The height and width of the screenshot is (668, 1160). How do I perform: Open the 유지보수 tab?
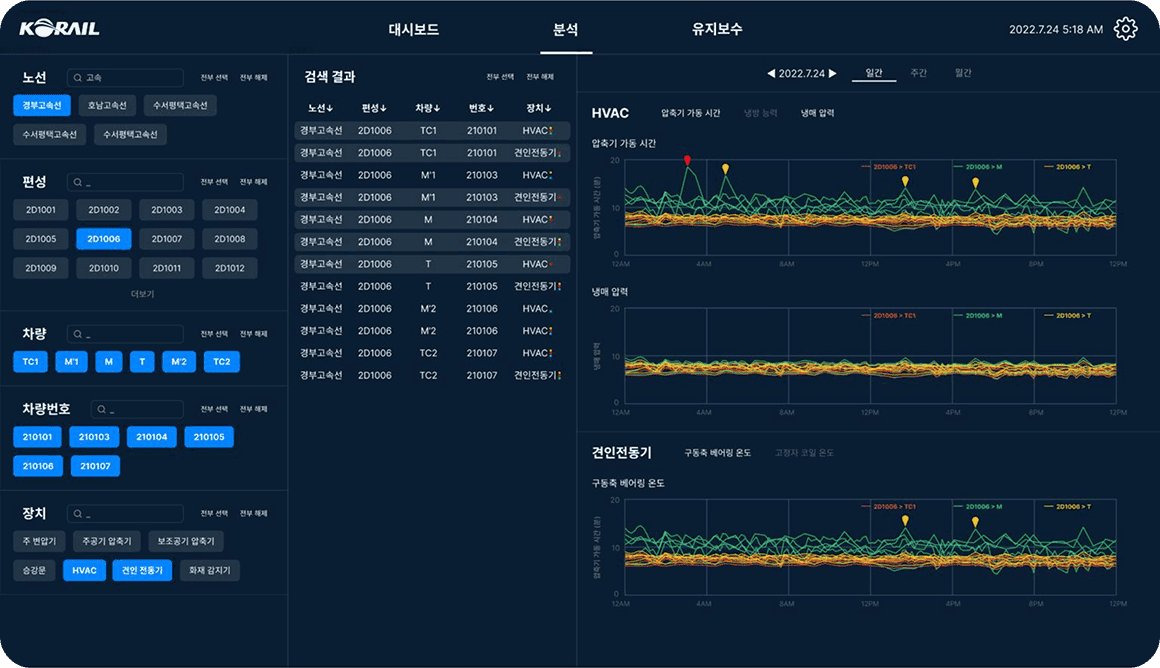pos(717,30)
